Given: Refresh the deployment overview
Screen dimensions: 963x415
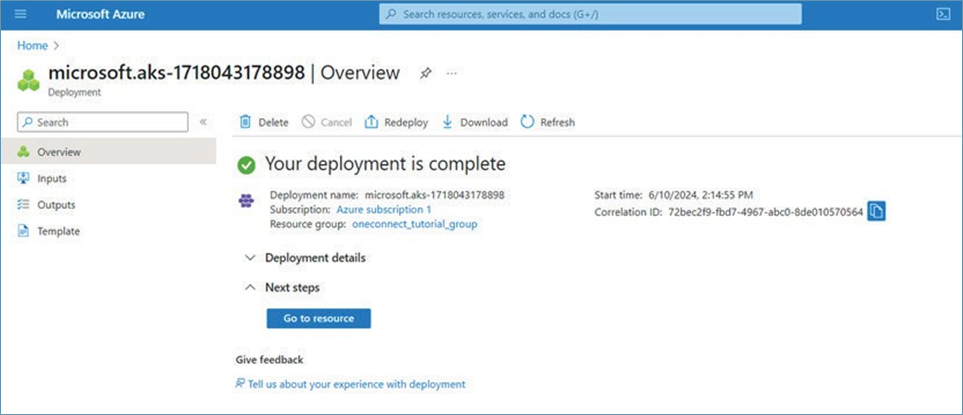Looking at the screenshot, I should tap(548, 122).
